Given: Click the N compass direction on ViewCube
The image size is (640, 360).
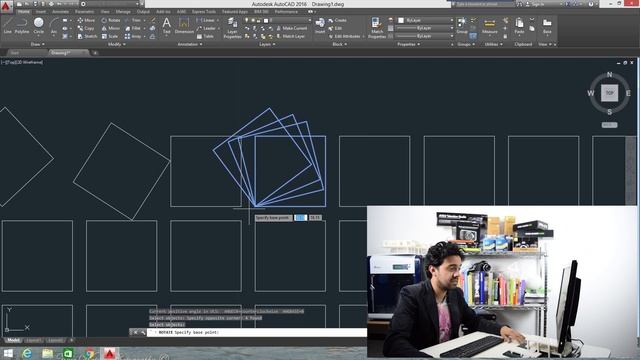Looking at the screenshot, I should click(609, 74).
